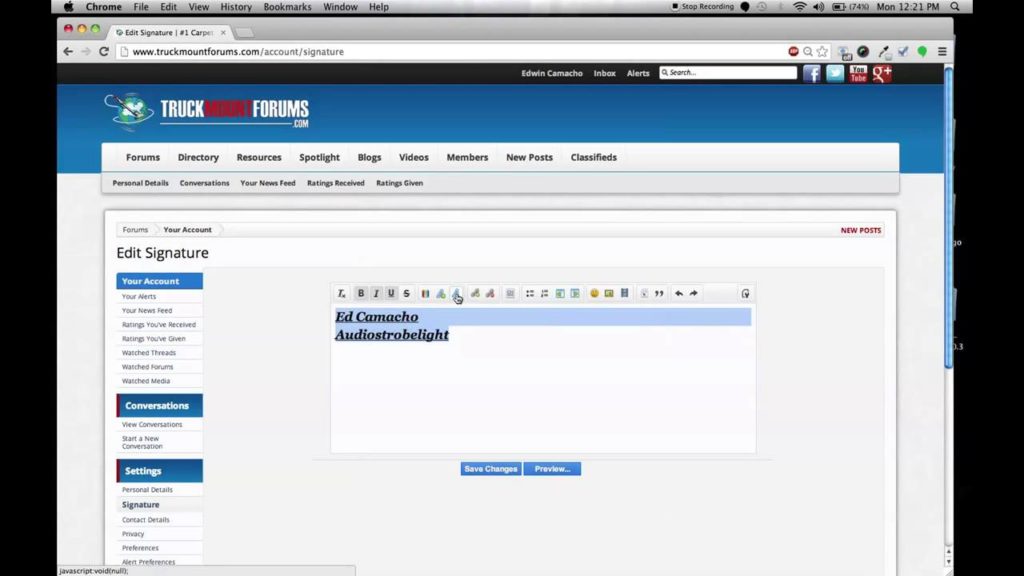Click the outdent icon
1024x576 pixels.
click(x=560, y=294)
